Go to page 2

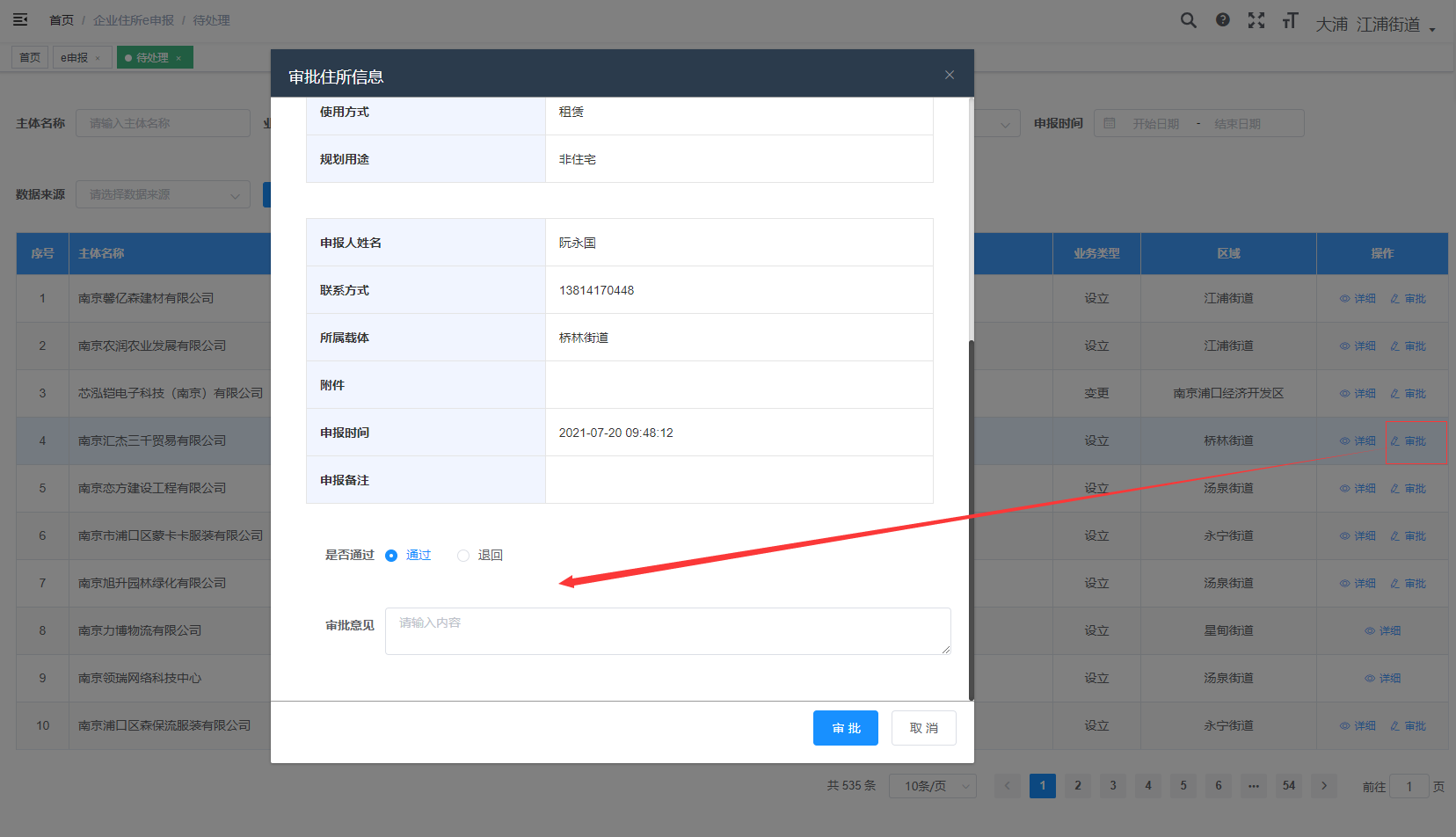[1078, 786]
